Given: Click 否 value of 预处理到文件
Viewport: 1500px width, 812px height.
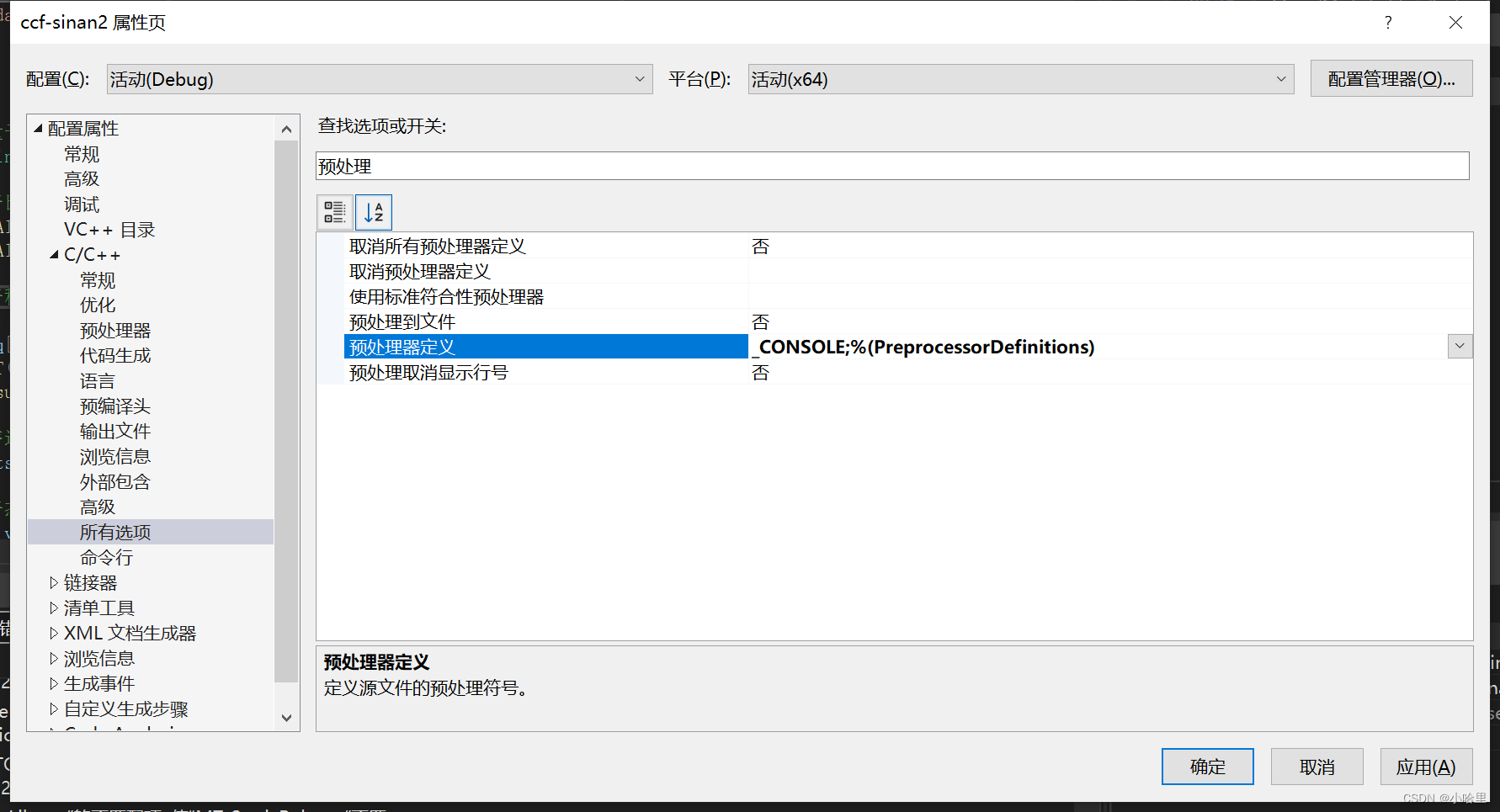Looking at the screenshot, I should click(760, 322).
